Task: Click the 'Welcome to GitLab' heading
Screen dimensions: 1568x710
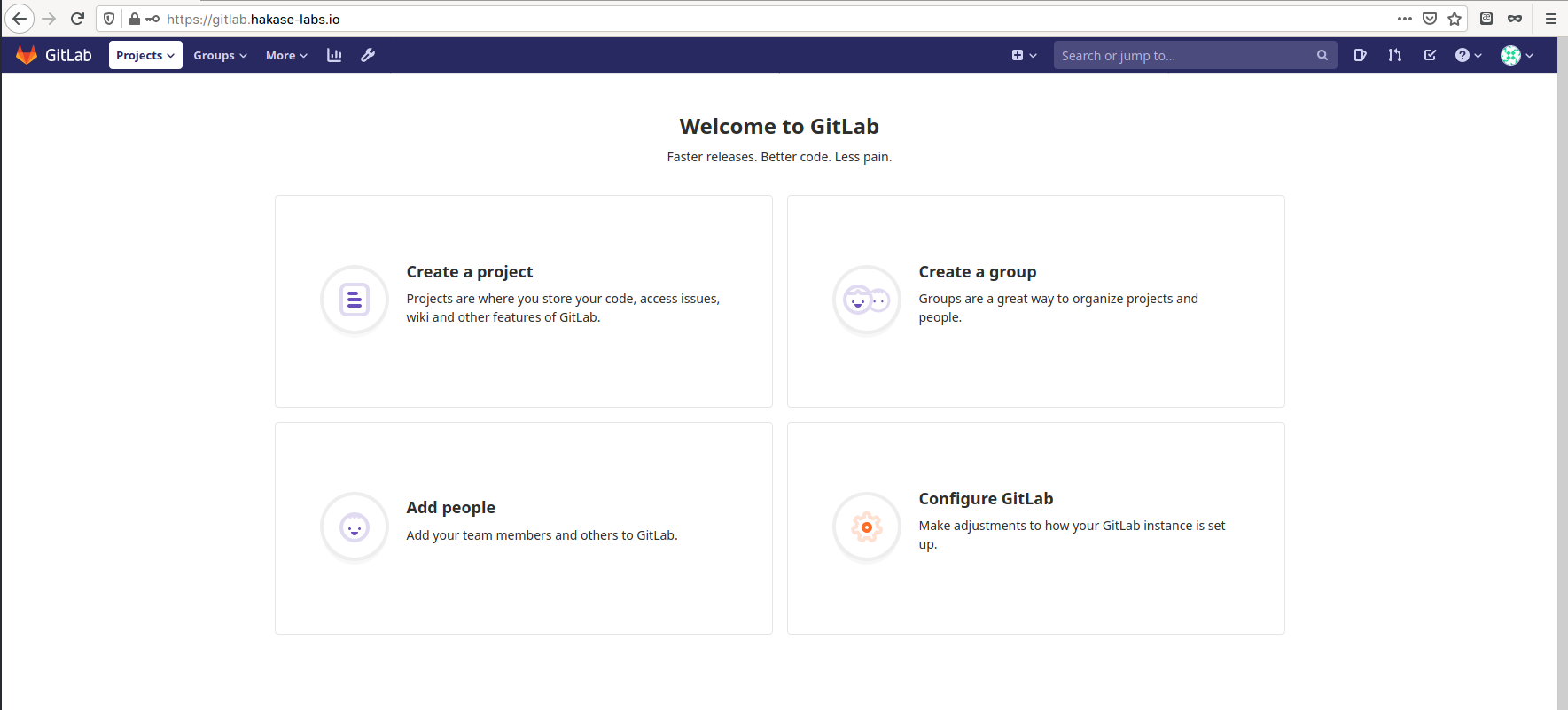Action: click(x=779, y=127)
